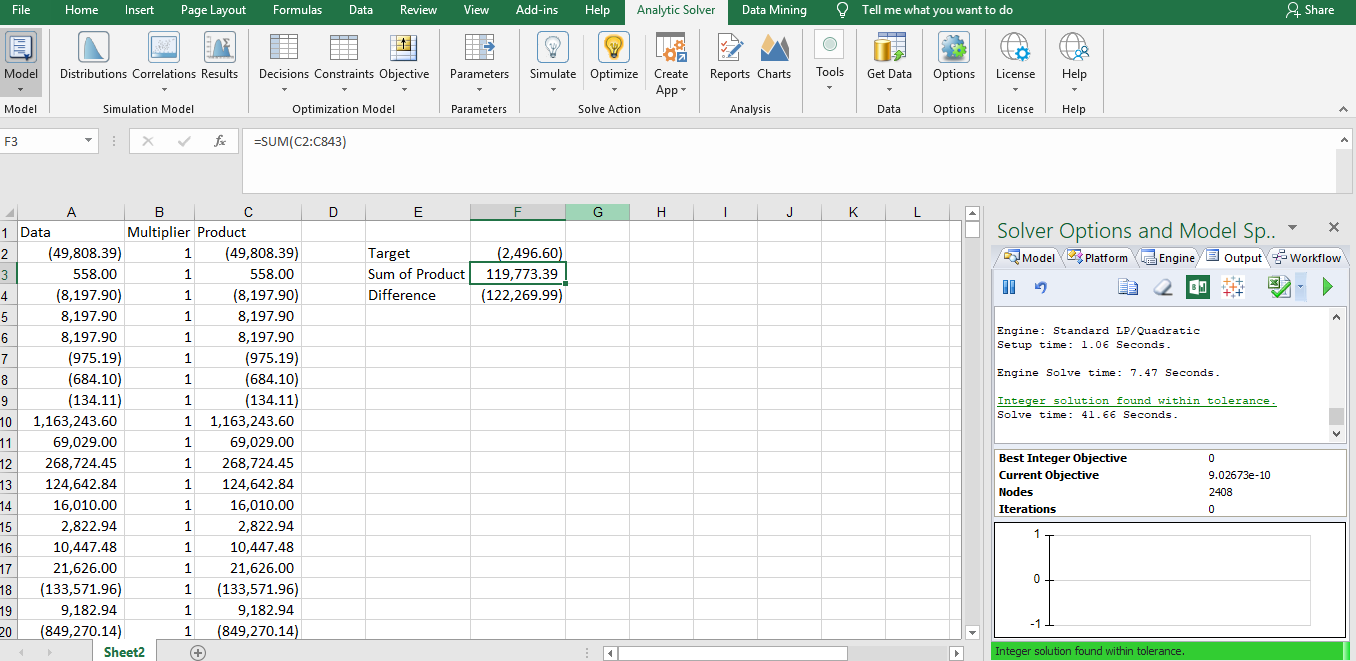Viewport: 1356px width, 661px height.
Task: Add a new sheet with plus button
Action: pos(198,652)
